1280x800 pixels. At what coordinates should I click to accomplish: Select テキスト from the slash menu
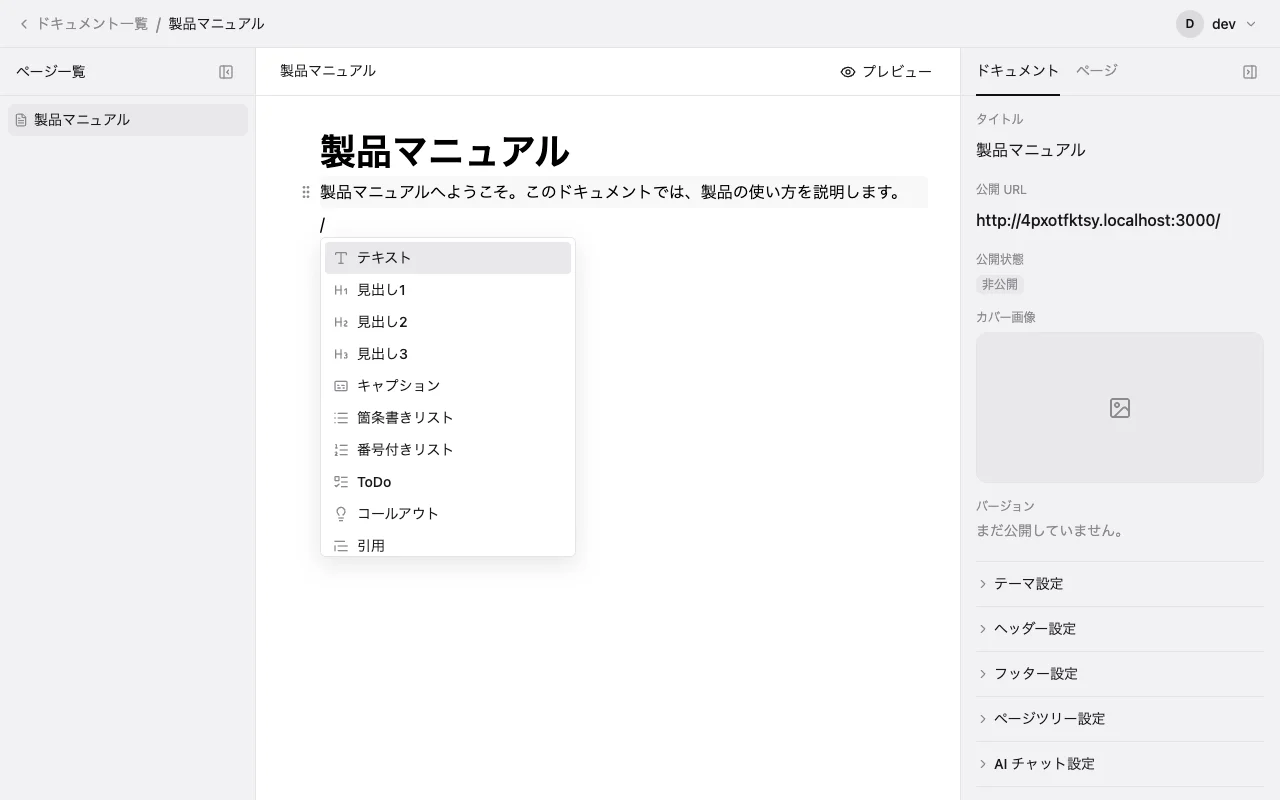[448, 258]
